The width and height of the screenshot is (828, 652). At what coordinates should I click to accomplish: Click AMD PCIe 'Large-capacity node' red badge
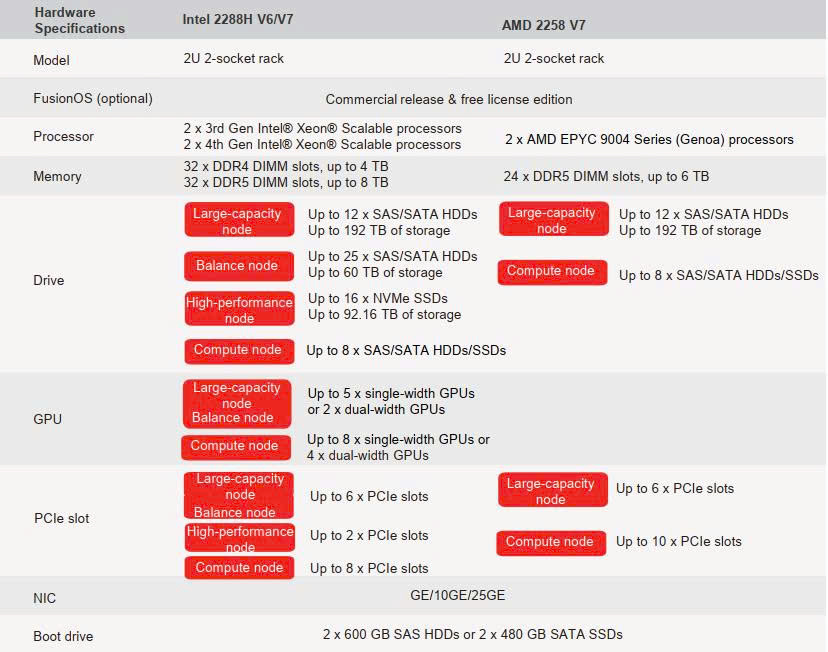(x=553, y=489)
